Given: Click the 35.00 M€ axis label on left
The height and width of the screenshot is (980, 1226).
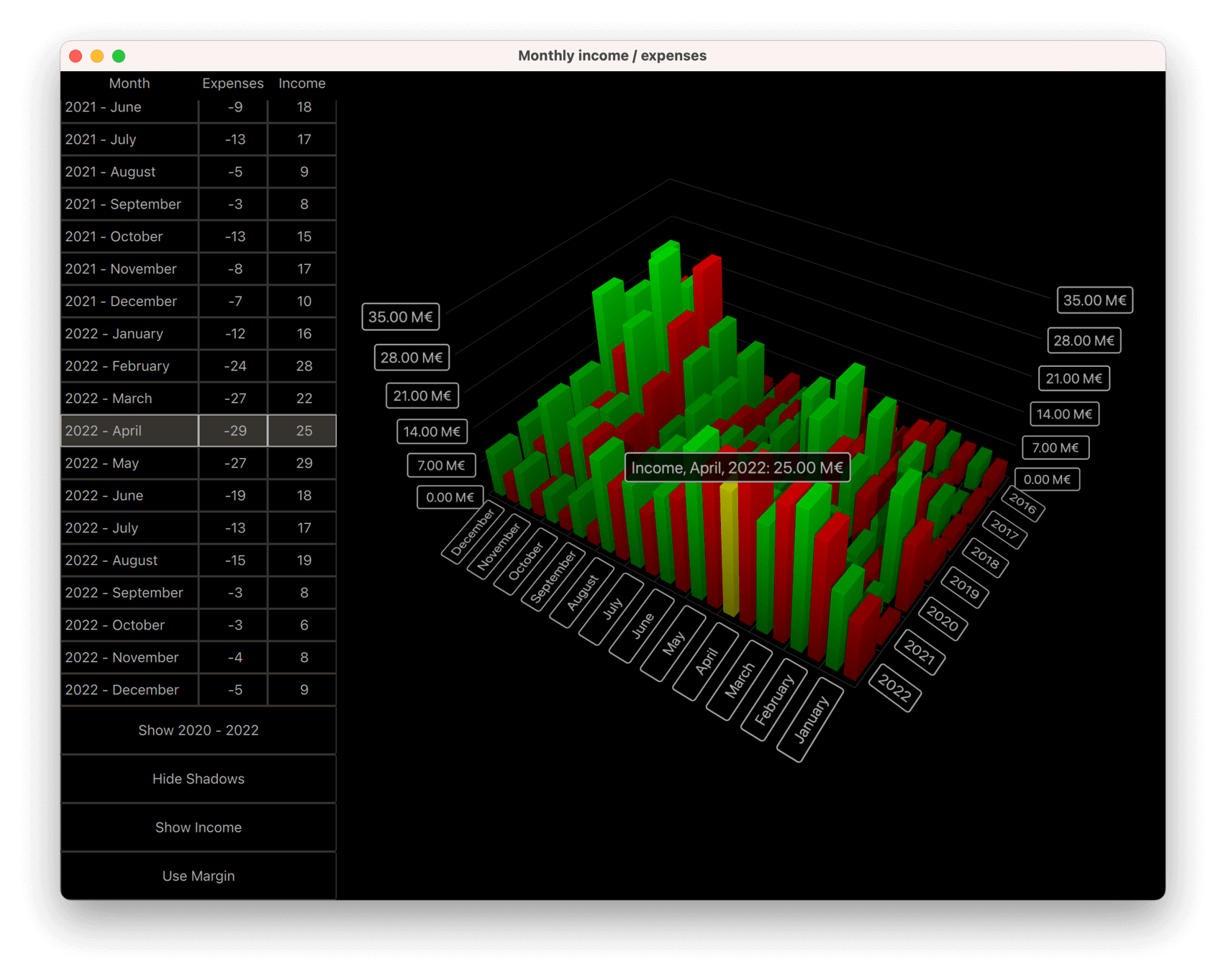Looking at the screenshot, I should pos(401,317).
